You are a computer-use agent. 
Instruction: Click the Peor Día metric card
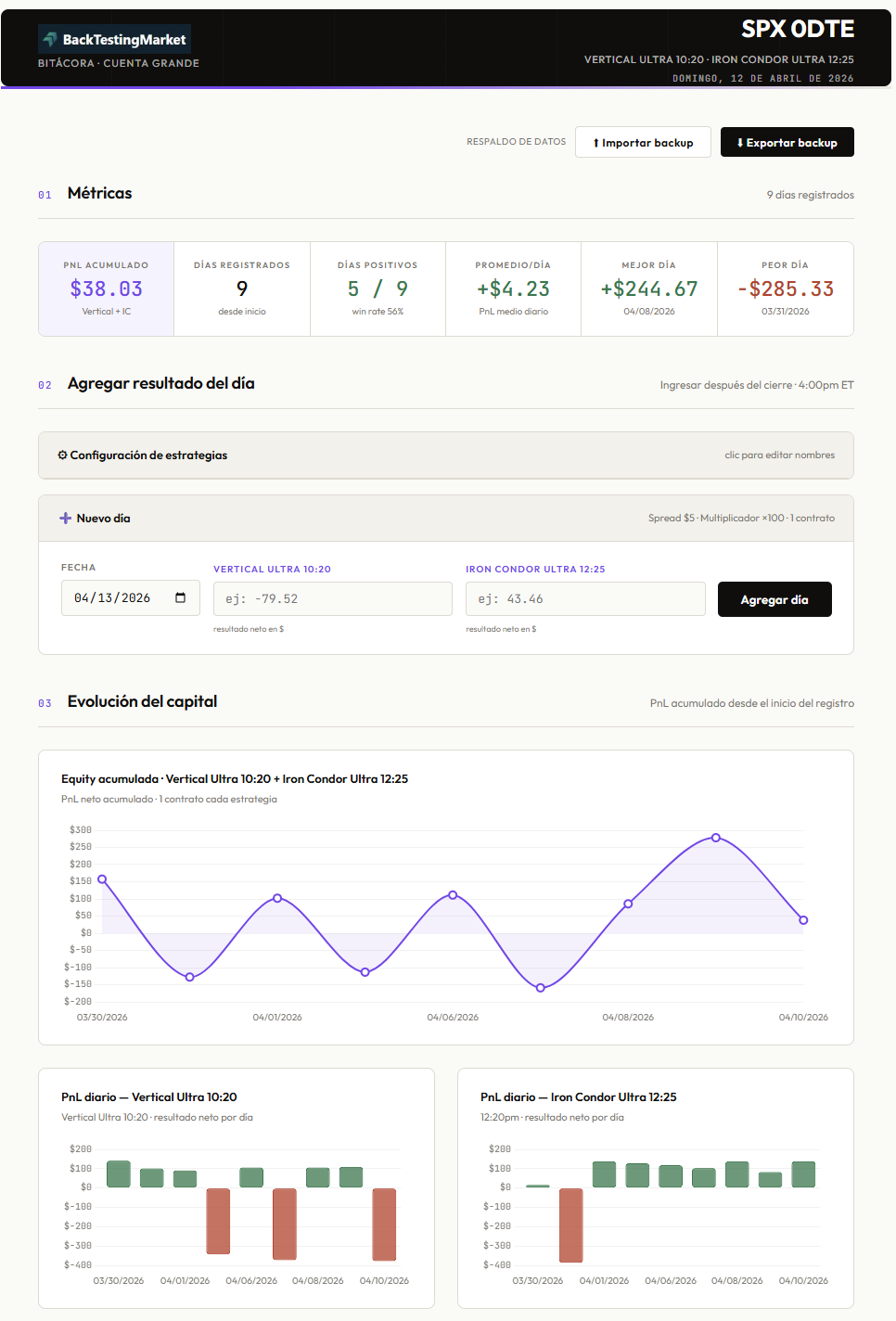[785, 289]
